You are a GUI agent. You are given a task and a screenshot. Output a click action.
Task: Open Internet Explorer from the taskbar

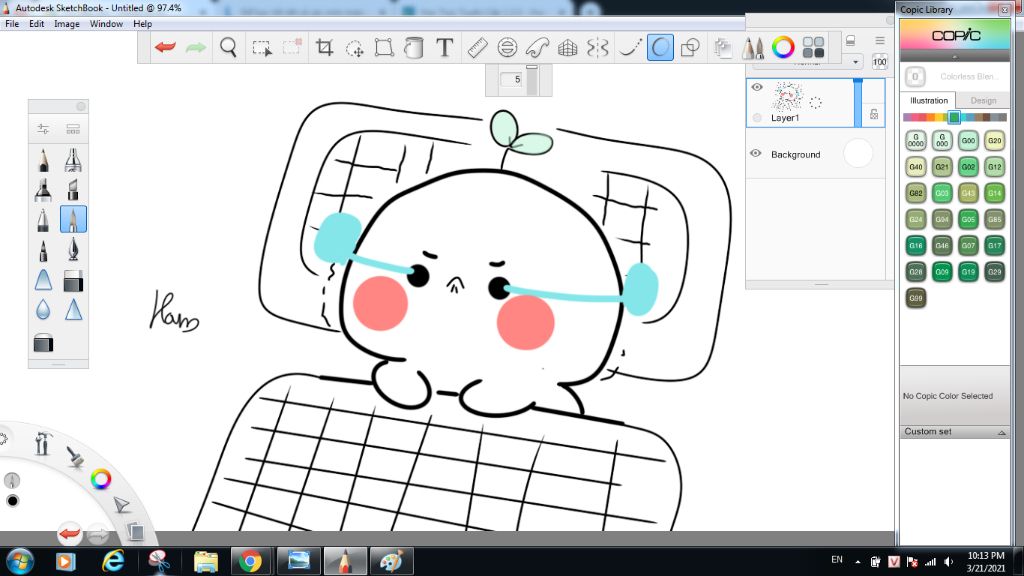click(113, 561)
